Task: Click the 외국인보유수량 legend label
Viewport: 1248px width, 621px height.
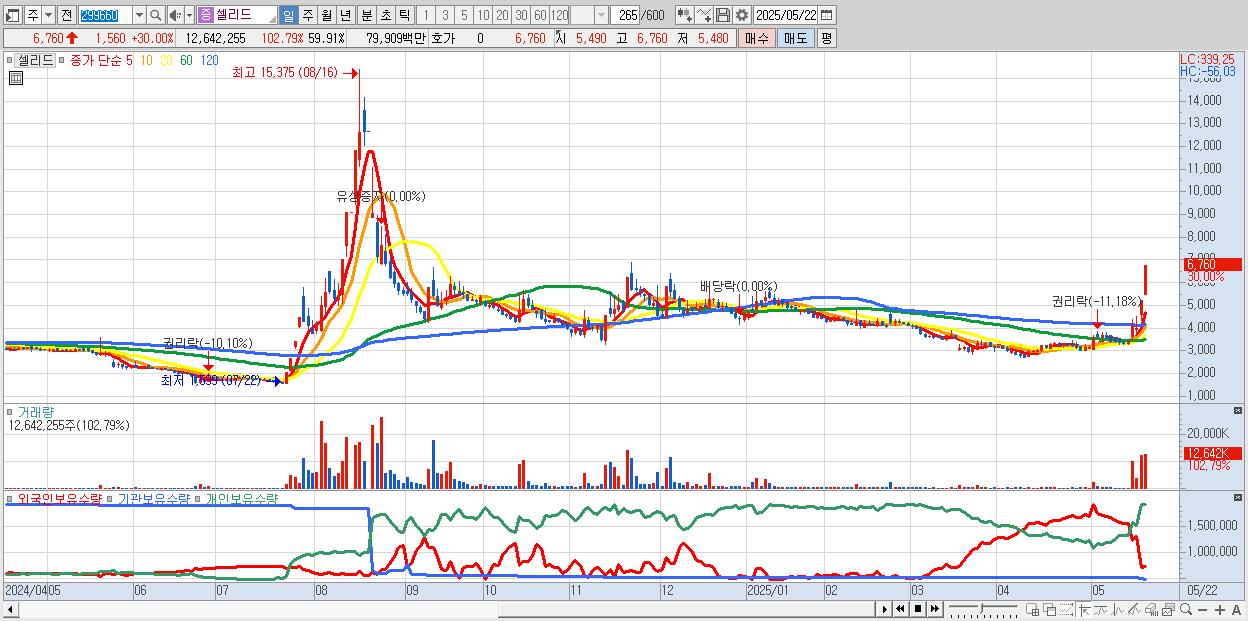Action: [x=58, y=498]
